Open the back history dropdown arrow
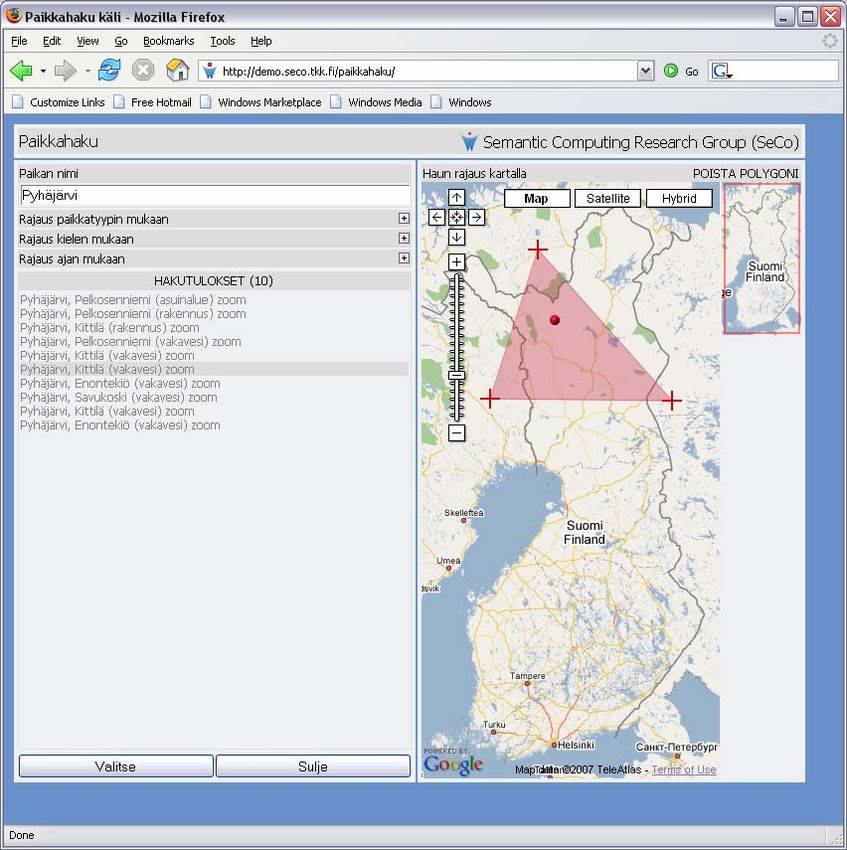 [x=43, y=71]
